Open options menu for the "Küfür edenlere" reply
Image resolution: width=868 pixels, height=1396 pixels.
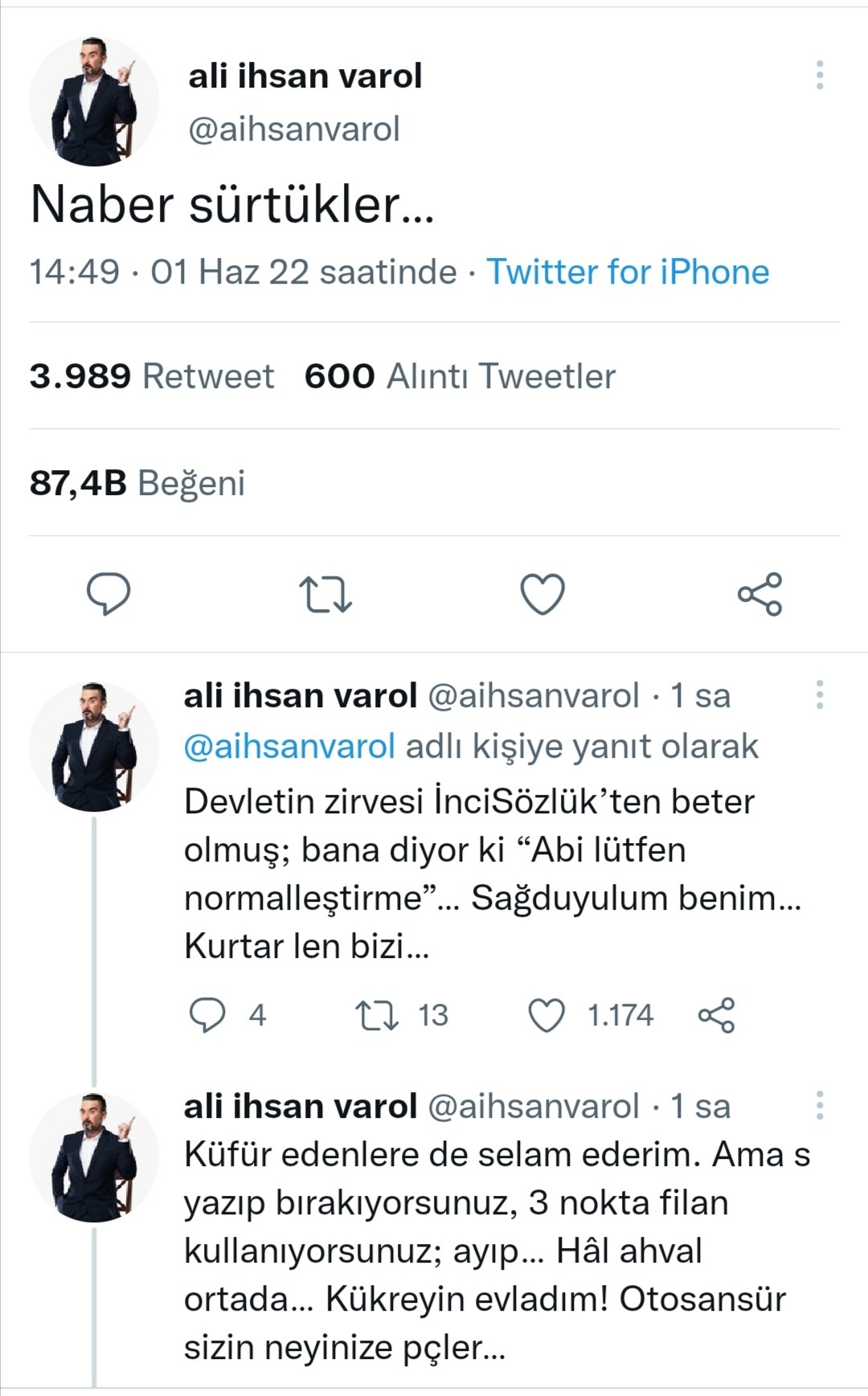coord(819,1106)
